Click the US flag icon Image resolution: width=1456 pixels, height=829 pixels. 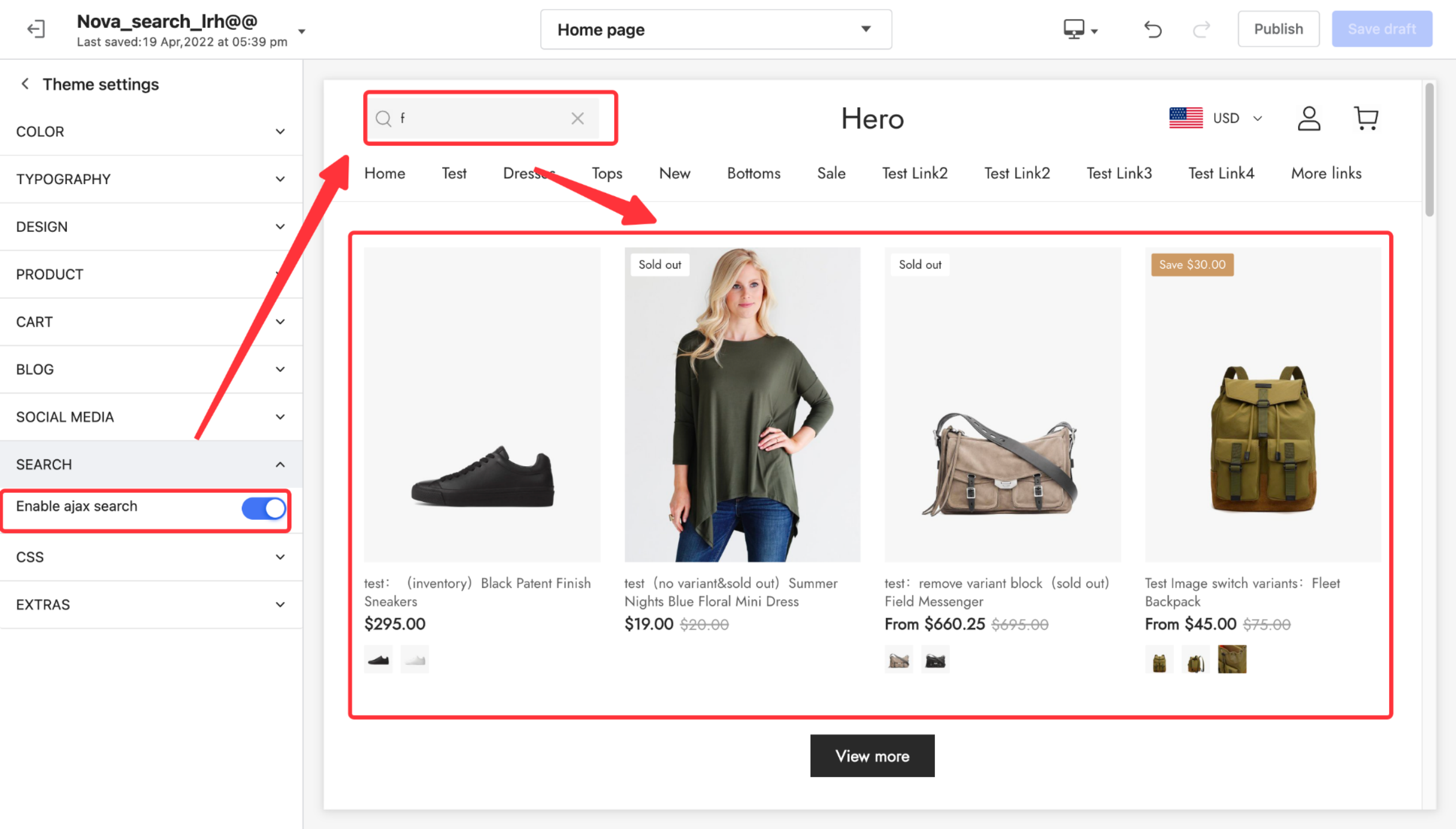[x=1185, y=118]
